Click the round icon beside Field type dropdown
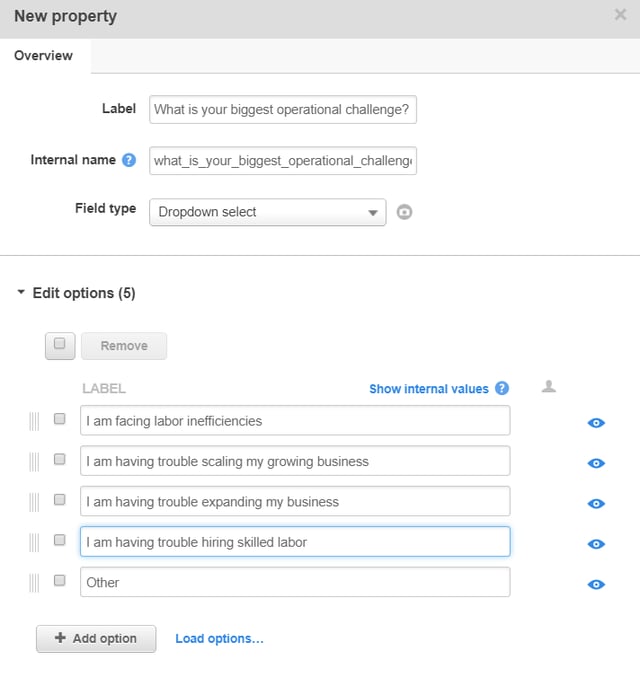Screen dimensions: 640x686 pyautogui.click(x=404, y=212)
